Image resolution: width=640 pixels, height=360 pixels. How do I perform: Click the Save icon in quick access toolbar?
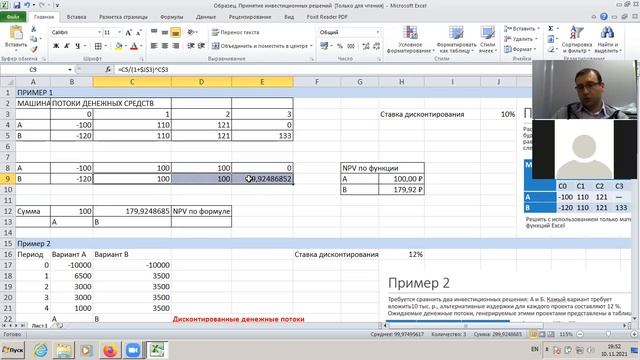click(17, 5)
